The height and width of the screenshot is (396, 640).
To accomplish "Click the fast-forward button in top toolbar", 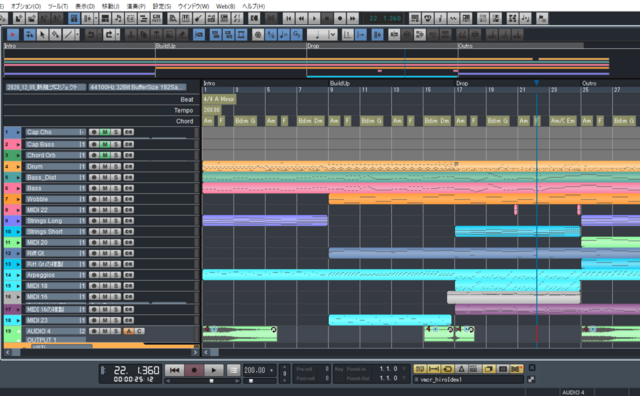I will point(353,18).
